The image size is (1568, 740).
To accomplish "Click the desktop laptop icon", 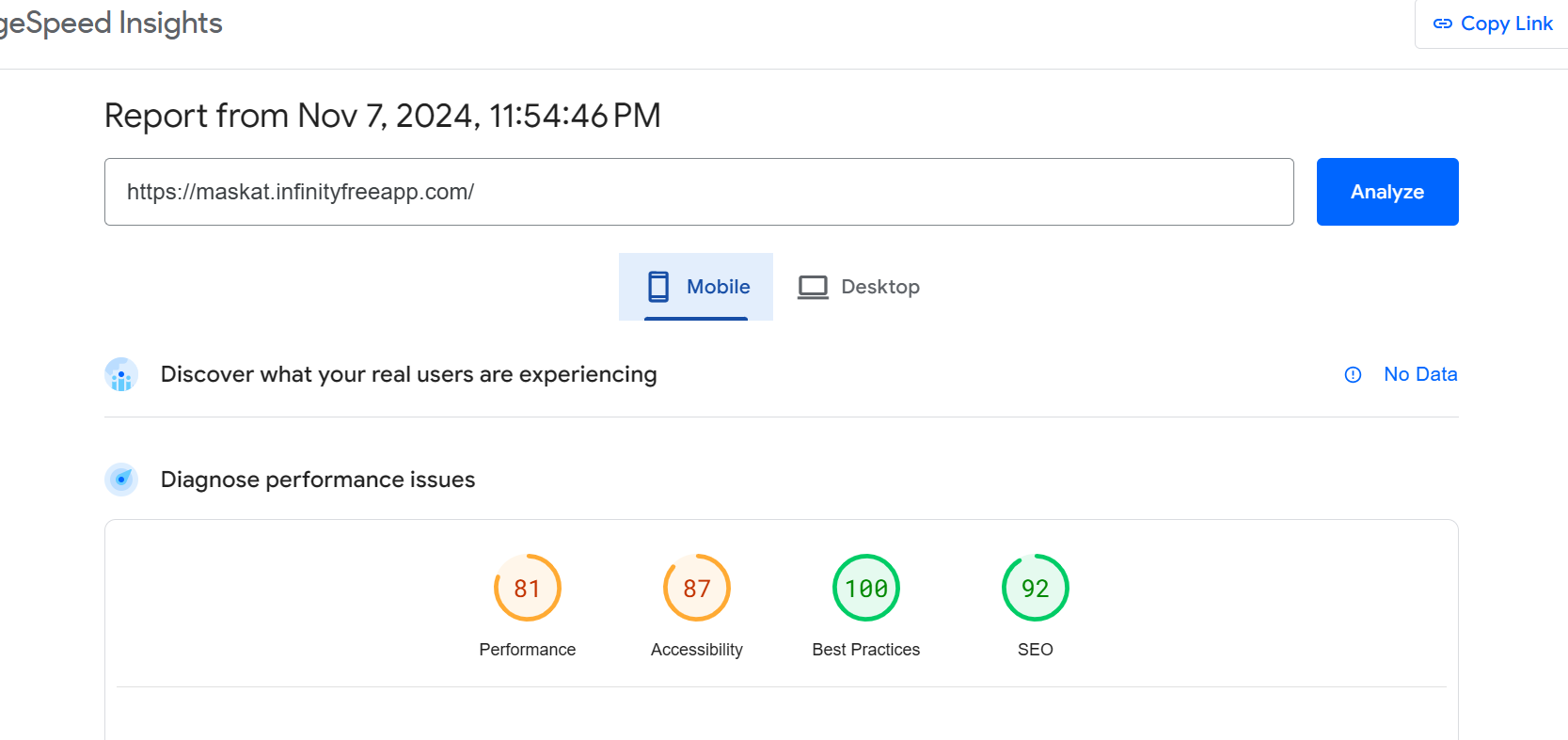I will pos(813,287).
